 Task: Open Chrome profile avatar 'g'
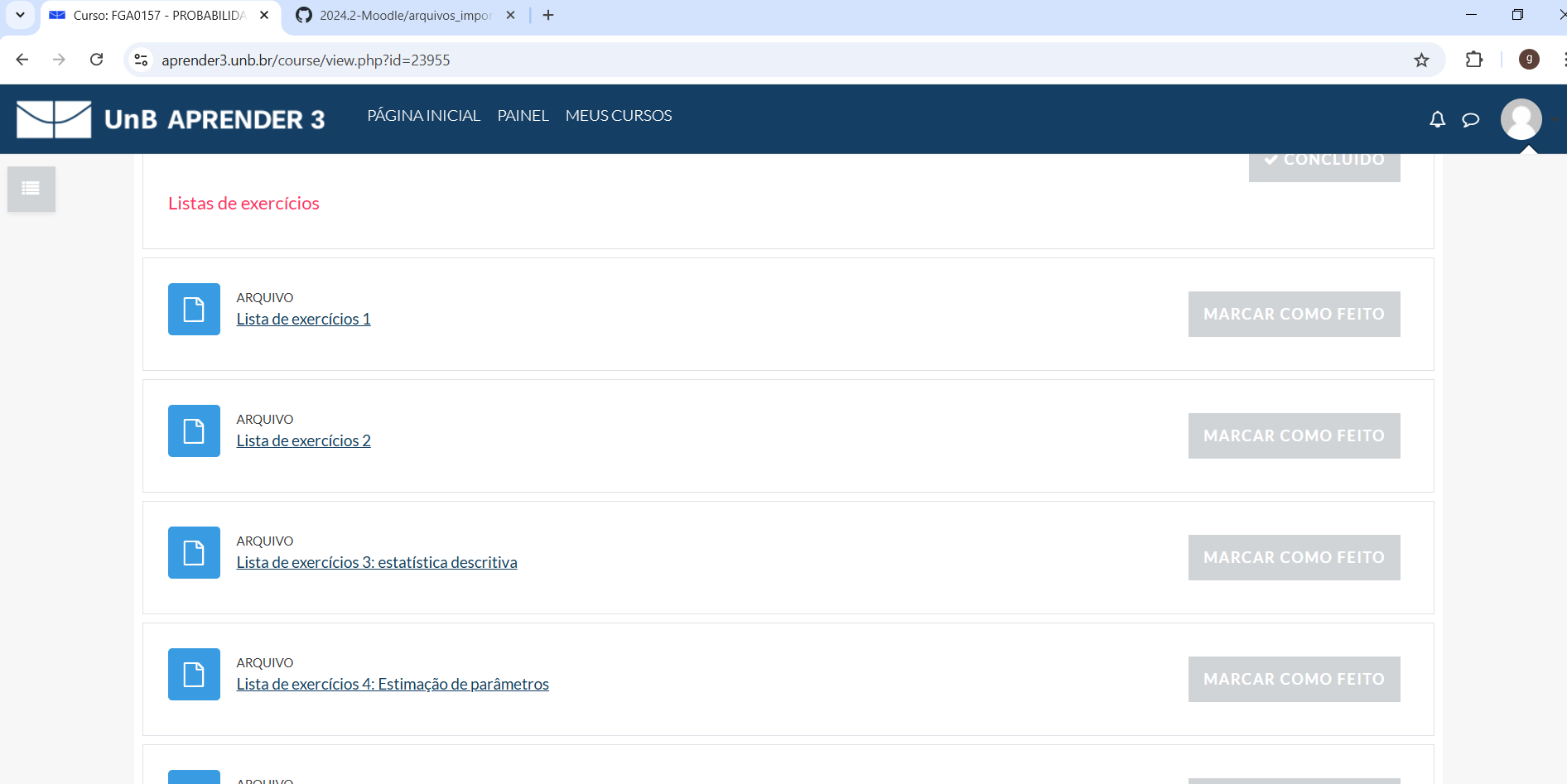click(1529, 60)
